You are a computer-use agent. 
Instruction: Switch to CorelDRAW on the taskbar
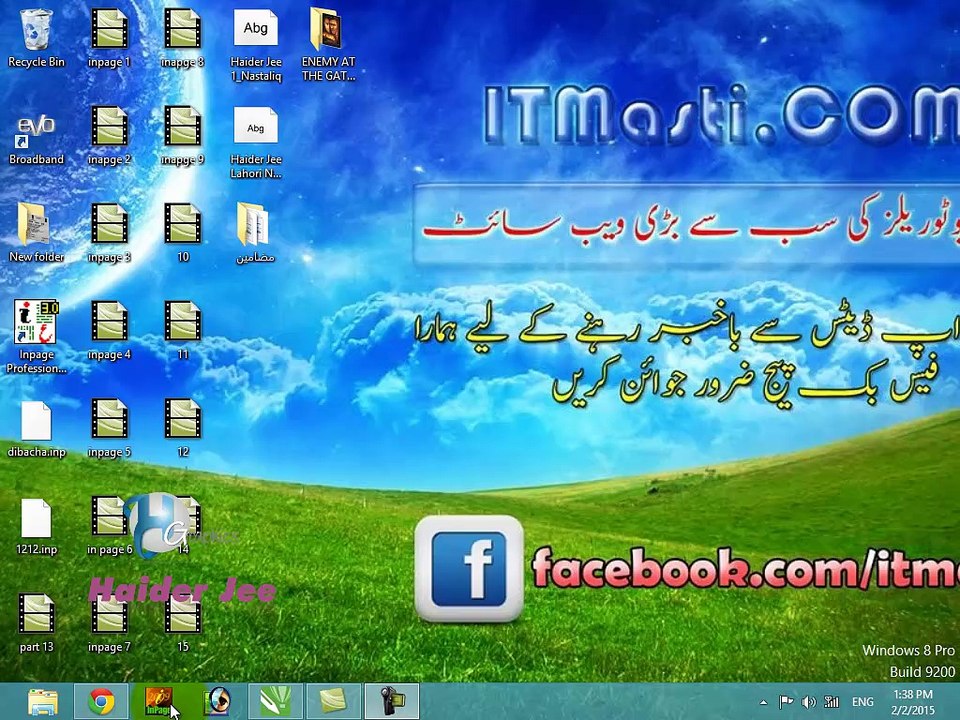(276, 702)
